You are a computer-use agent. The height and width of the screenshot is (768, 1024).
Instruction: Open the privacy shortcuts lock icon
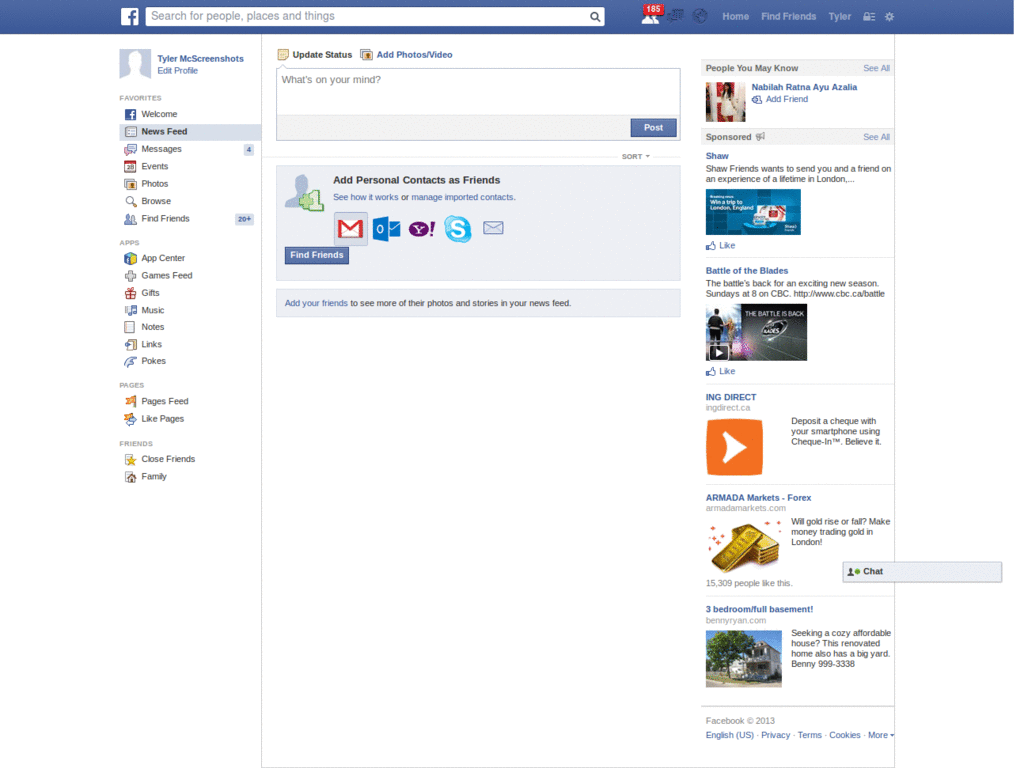(x=869, y=16)
